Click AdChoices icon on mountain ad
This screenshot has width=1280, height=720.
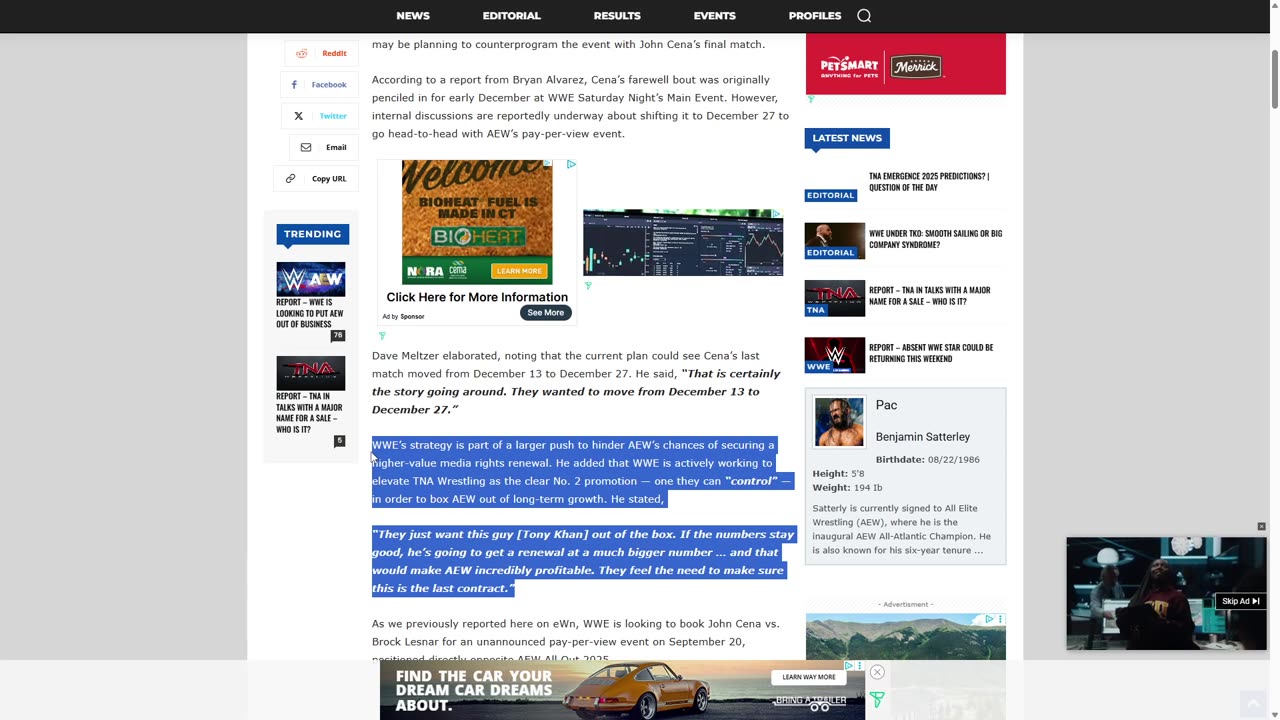pyautogui.click(x=989, y=619)
